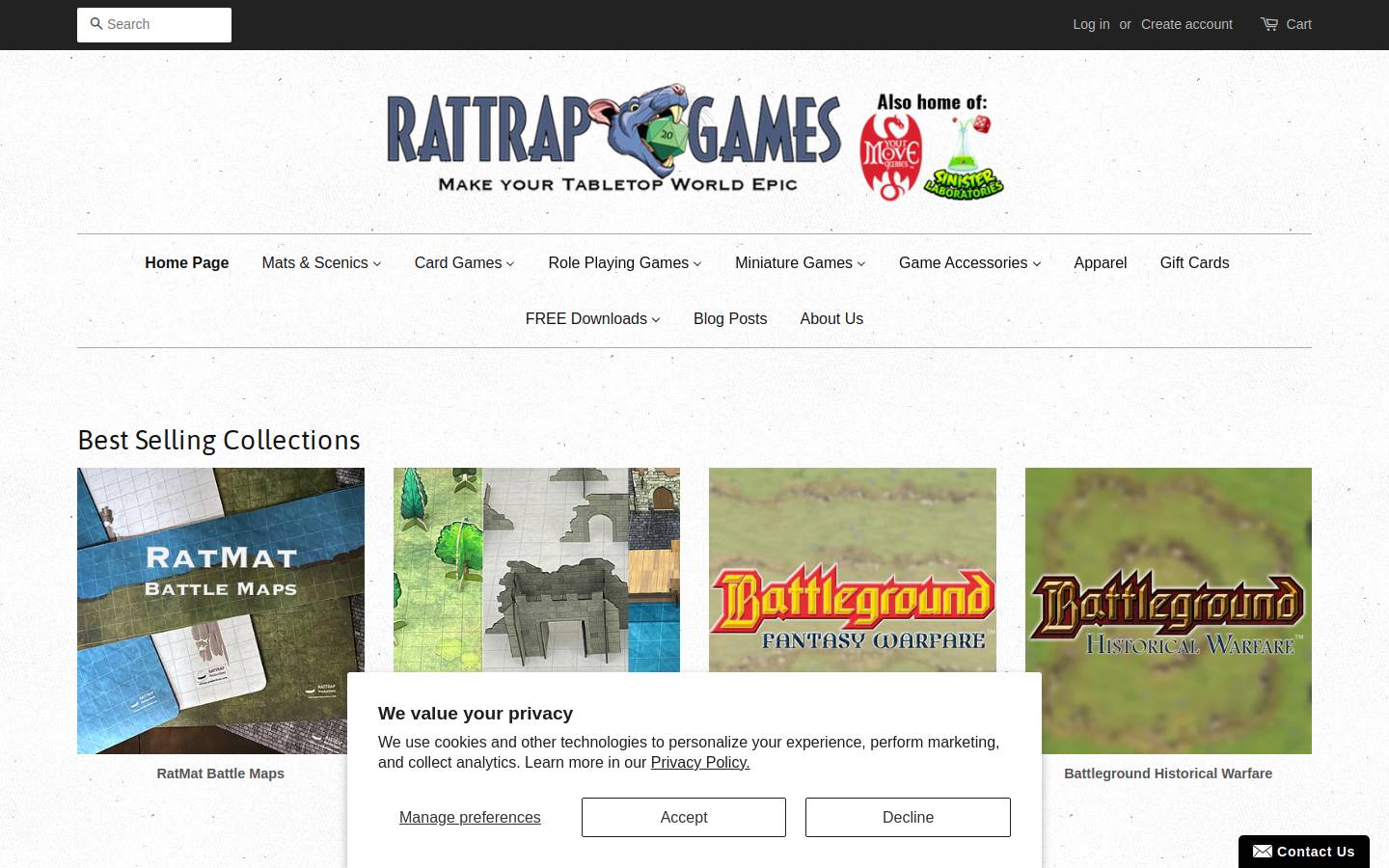Expand the Miniature Games dropdown

(801, 262)
